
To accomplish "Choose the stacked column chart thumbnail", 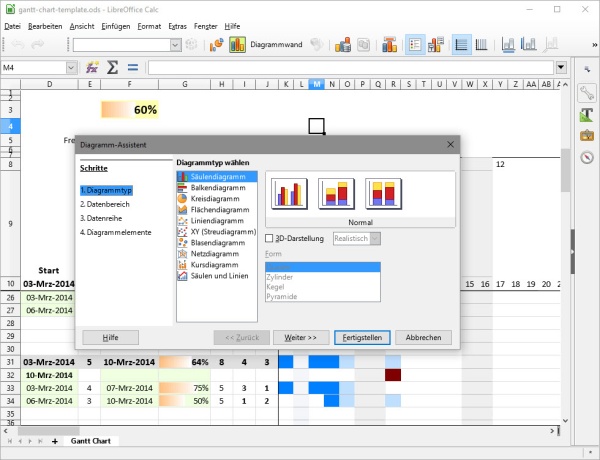I will 336,194.
